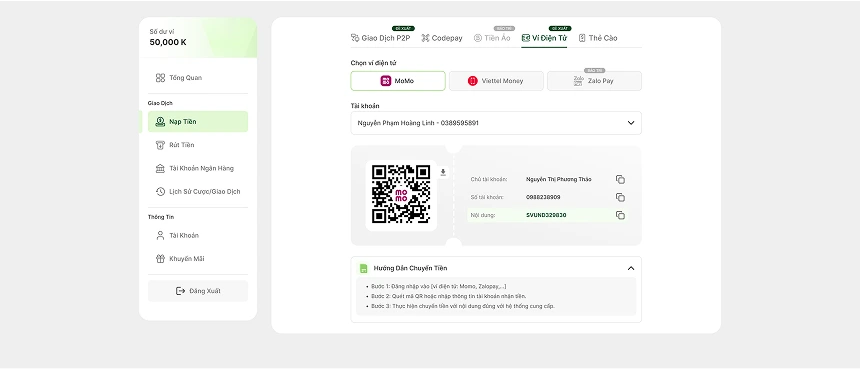The width and height of the screenshot is (860, 369).
Task: Click the Bước 3 instruction line
Action: point(462,306)
